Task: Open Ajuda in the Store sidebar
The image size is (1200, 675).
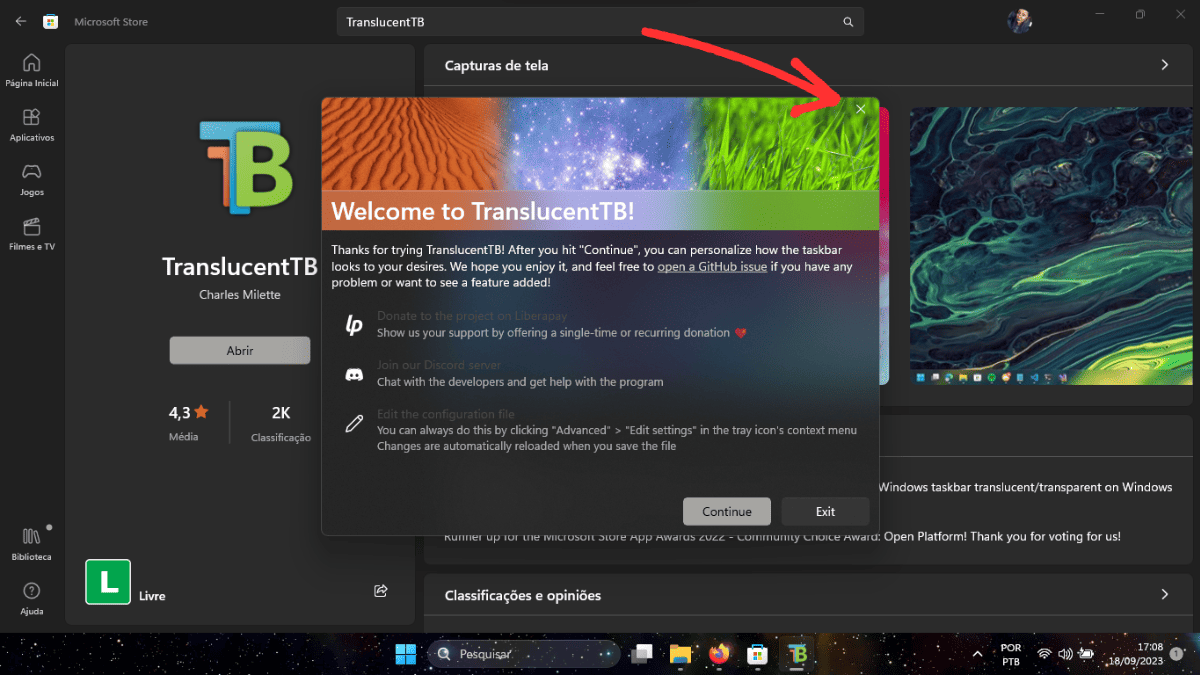Action: pyautogui.click(x=32, y=598)
